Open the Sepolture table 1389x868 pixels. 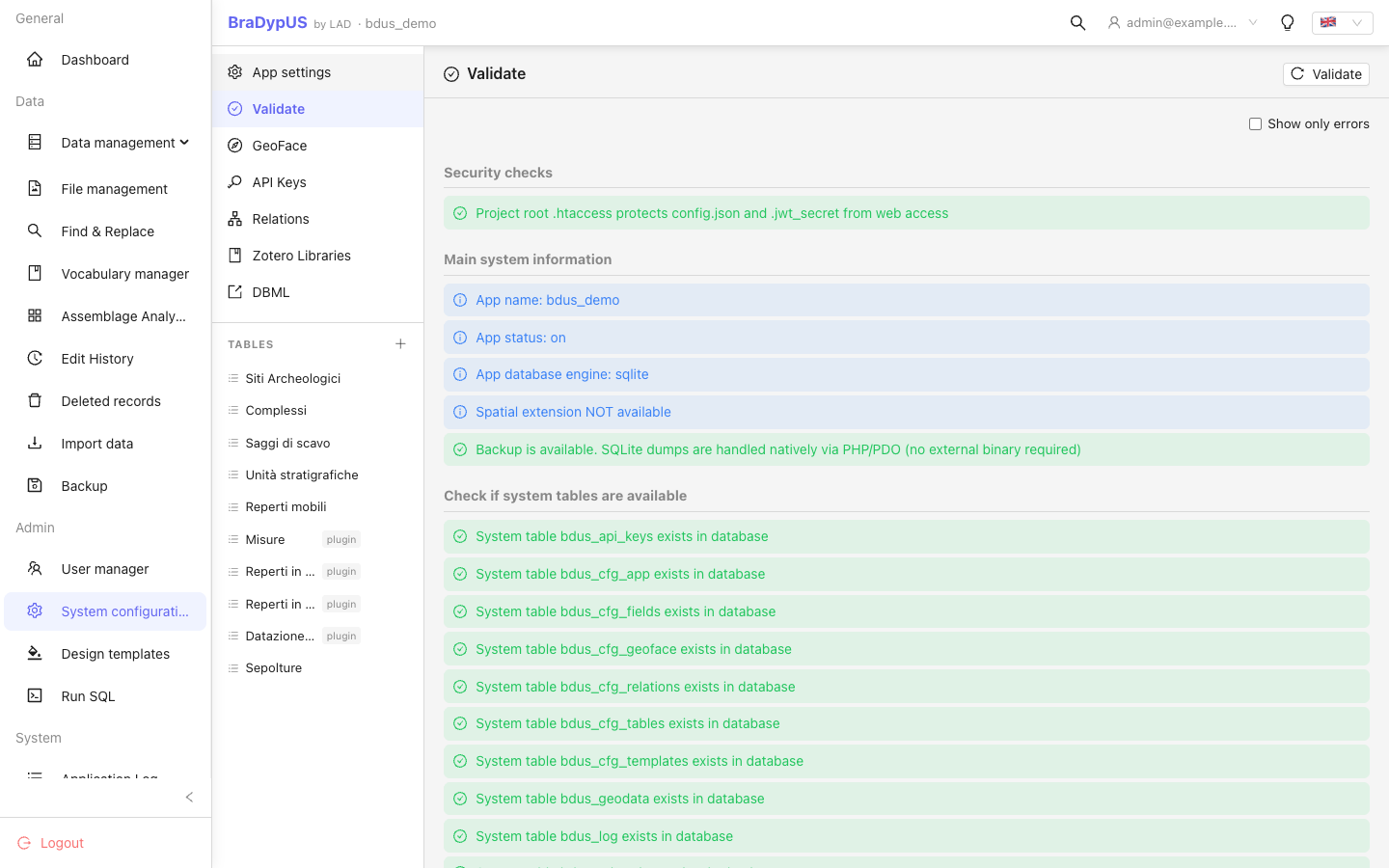point(317,667)
